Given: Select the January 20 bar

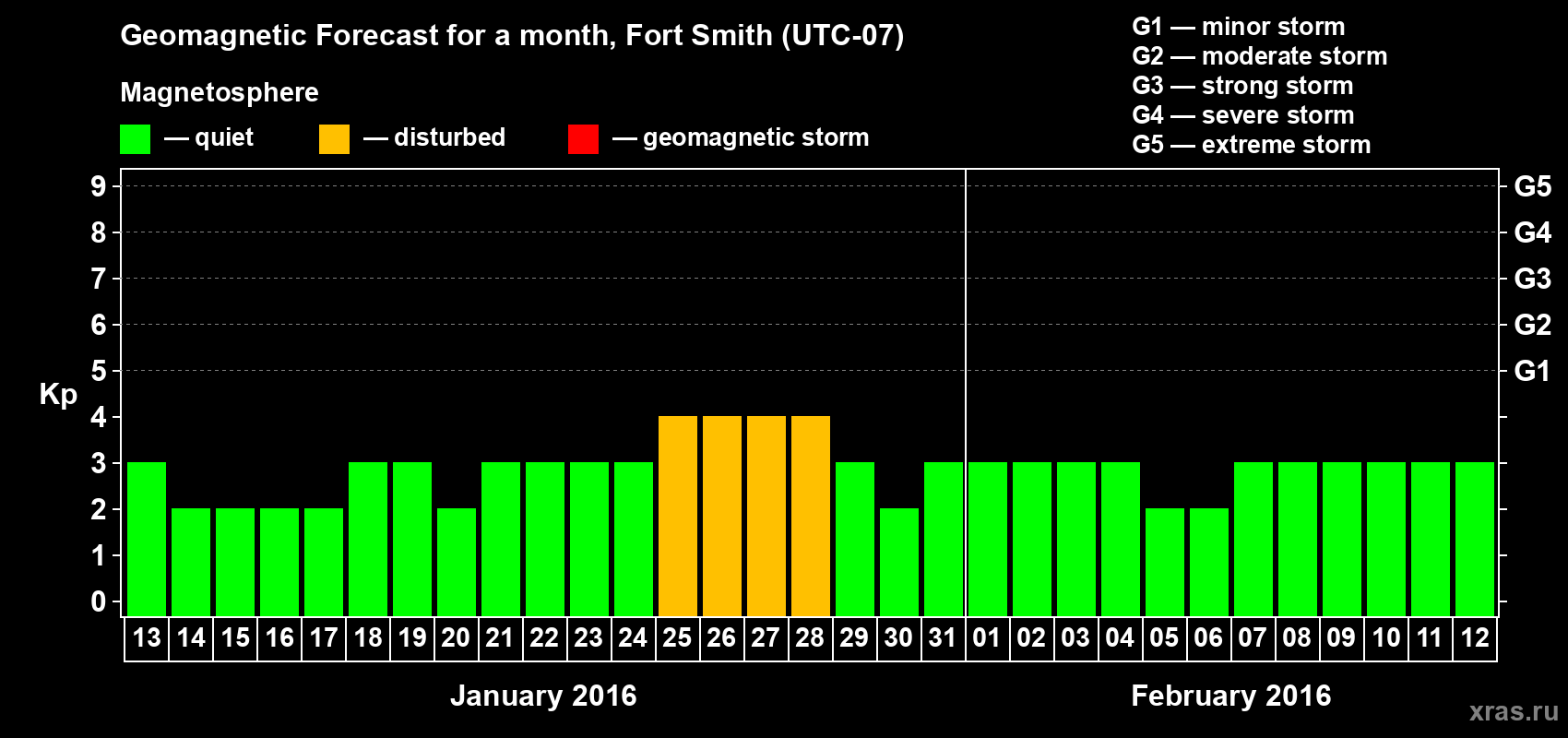Looking at the screenshot, I should click(457, 562).
